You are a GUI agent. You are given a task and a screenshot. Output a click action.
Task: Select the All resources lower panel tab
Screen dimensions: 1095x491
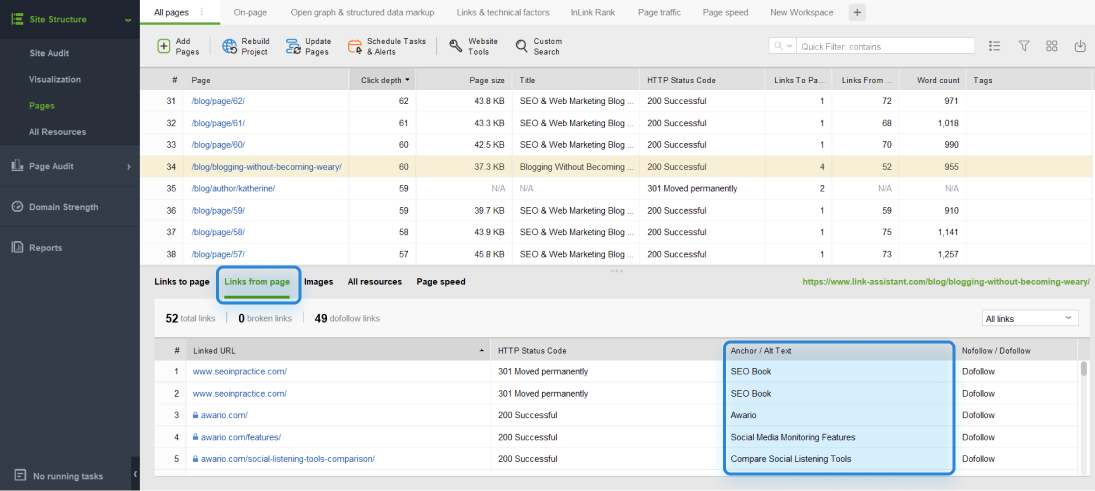click(x=374, y=281)
